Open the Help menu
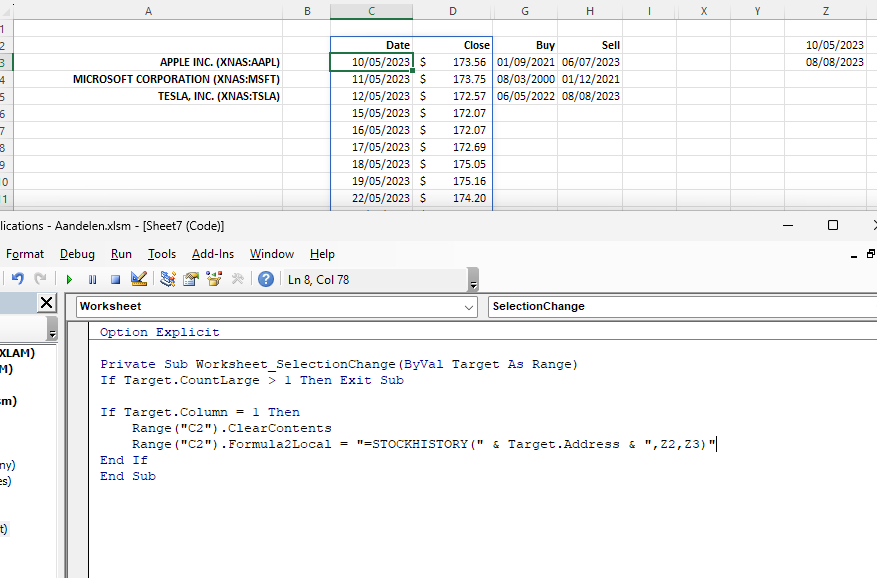This screenshot has width=877, height=578. pos(322,254)
